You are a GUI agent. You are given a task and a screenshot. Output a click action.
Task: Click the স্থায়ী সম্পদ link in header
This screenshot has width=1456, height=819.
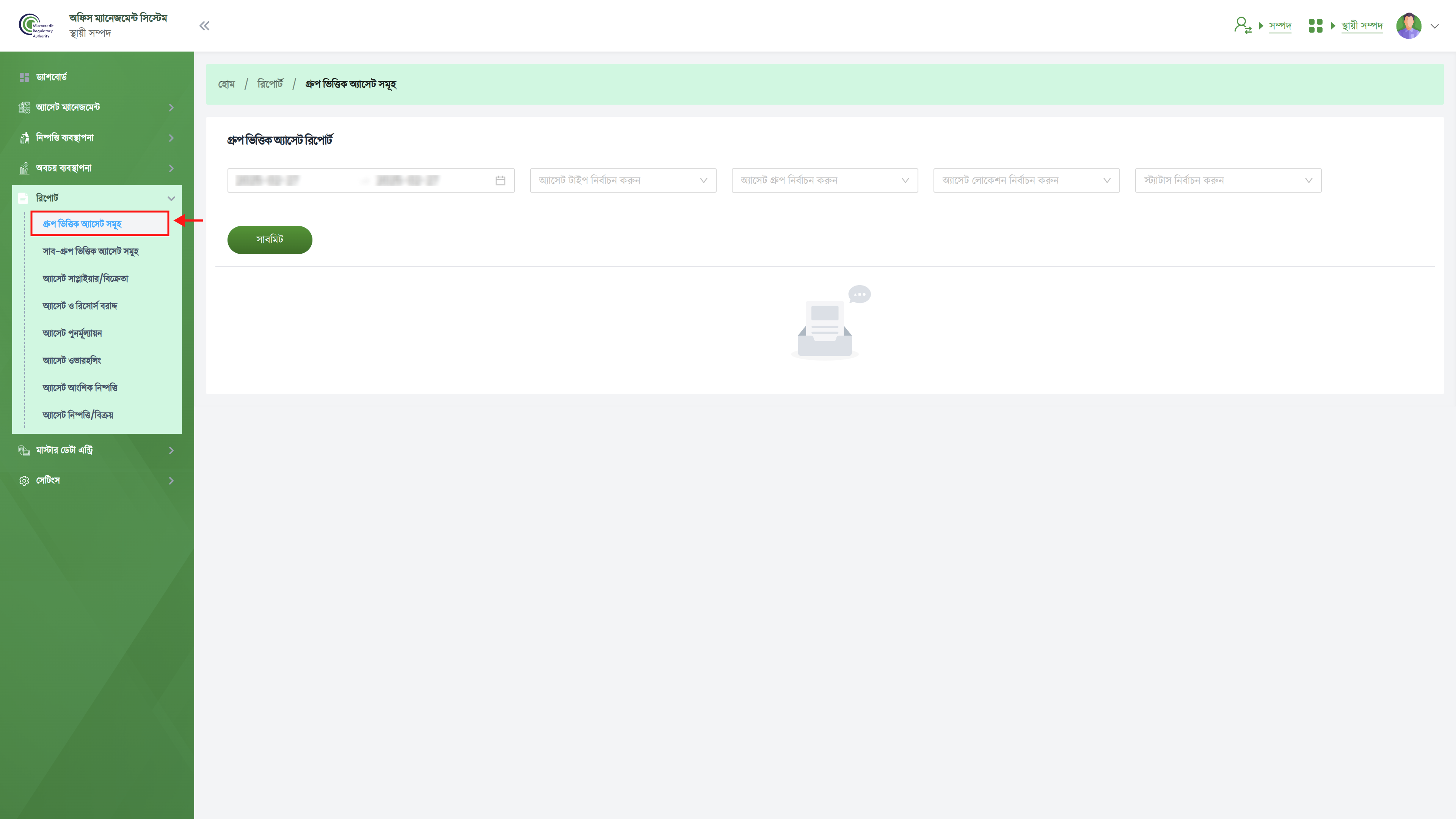tap(1362, 26)
